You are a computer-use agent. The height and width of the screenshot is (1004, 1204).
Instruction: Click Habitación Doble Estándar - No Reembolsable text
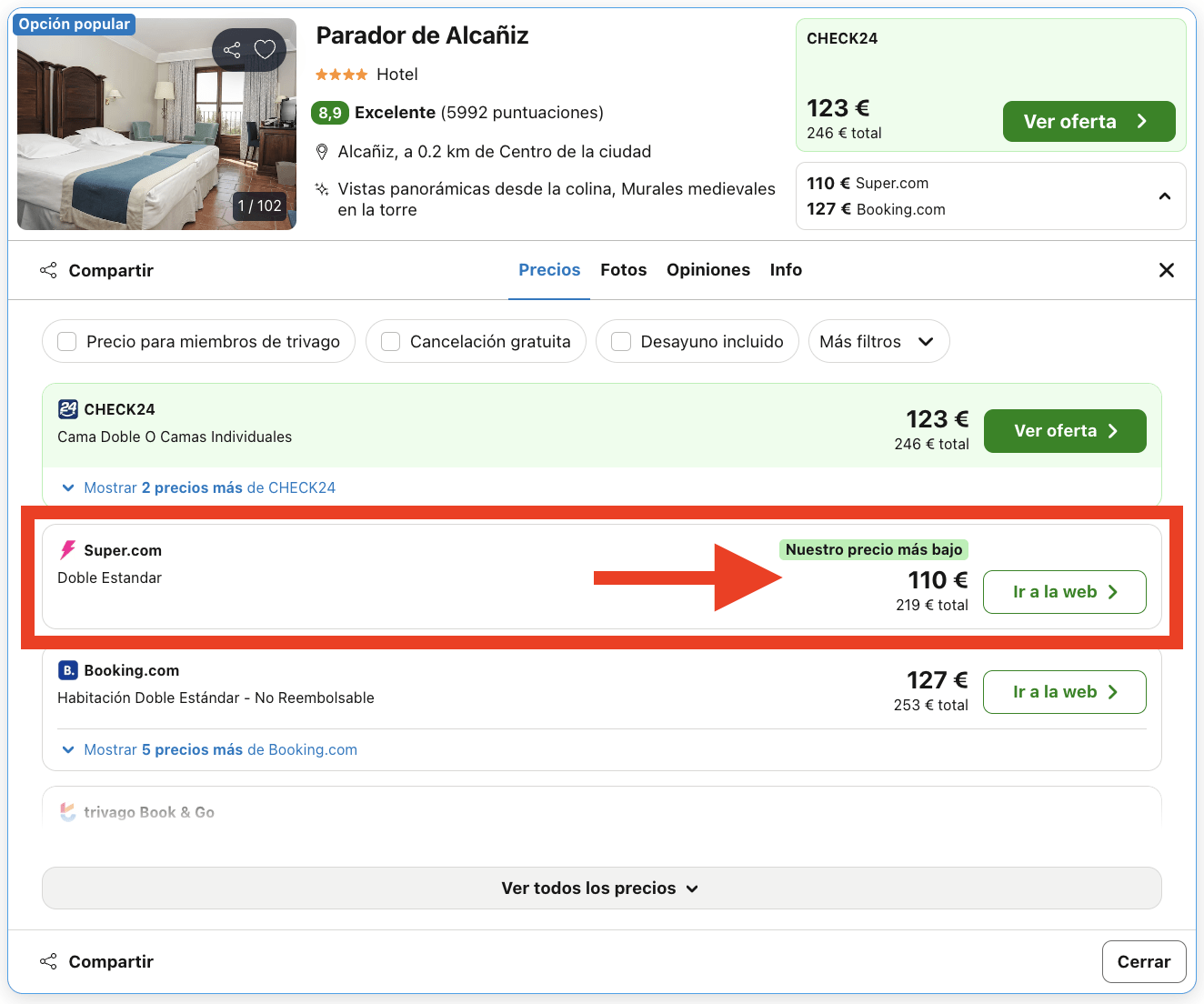click(216, 698)
